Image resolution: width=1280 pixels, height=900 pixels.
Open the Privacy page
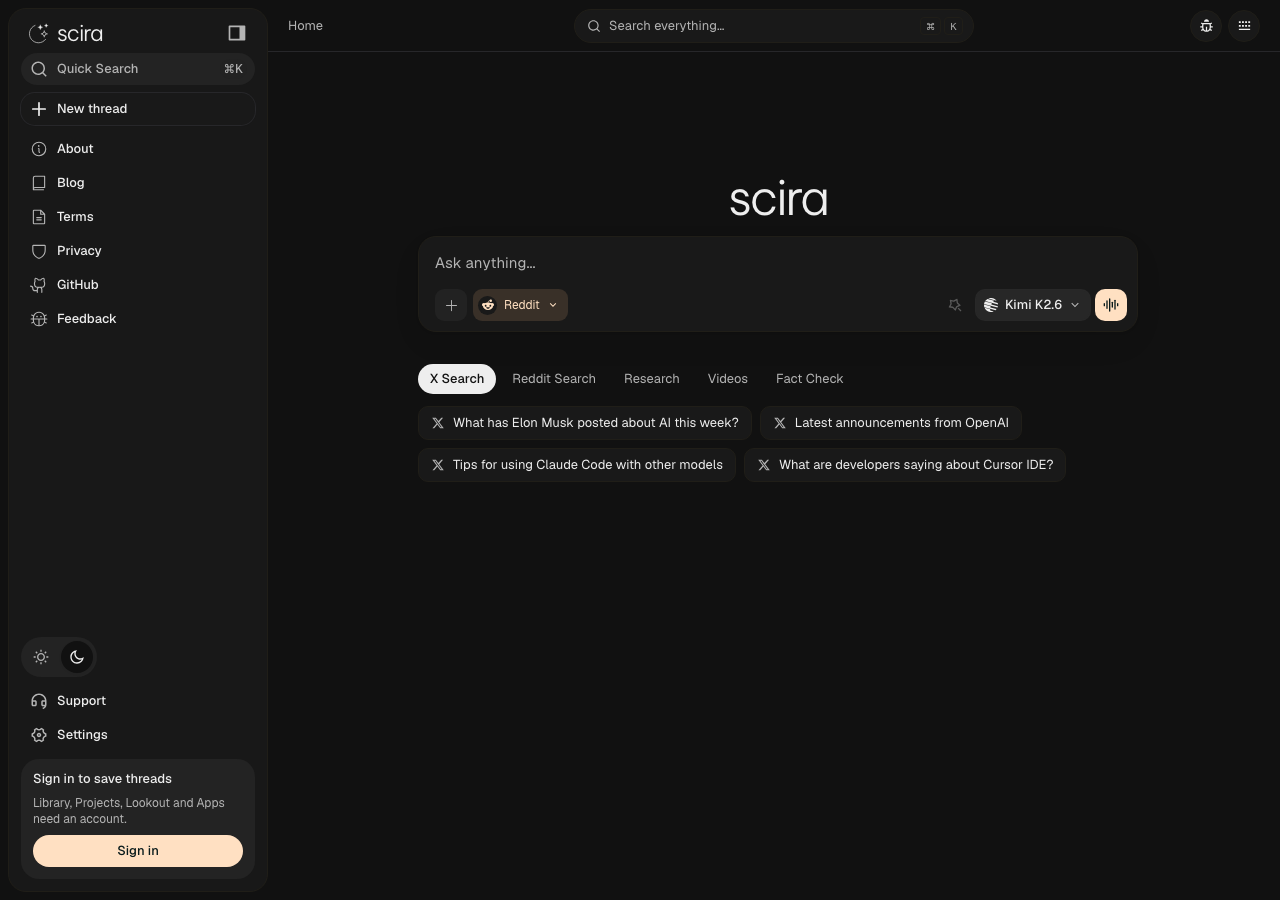138,251
